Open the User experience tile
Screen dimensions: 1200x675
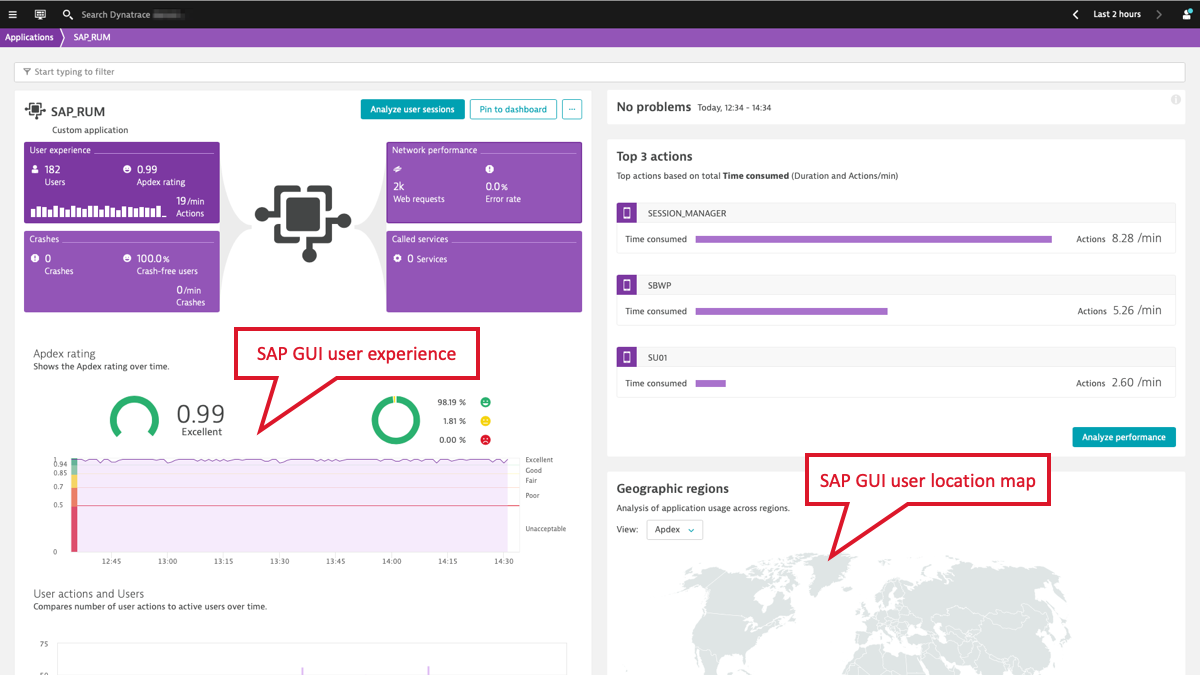tap(122, 182)
